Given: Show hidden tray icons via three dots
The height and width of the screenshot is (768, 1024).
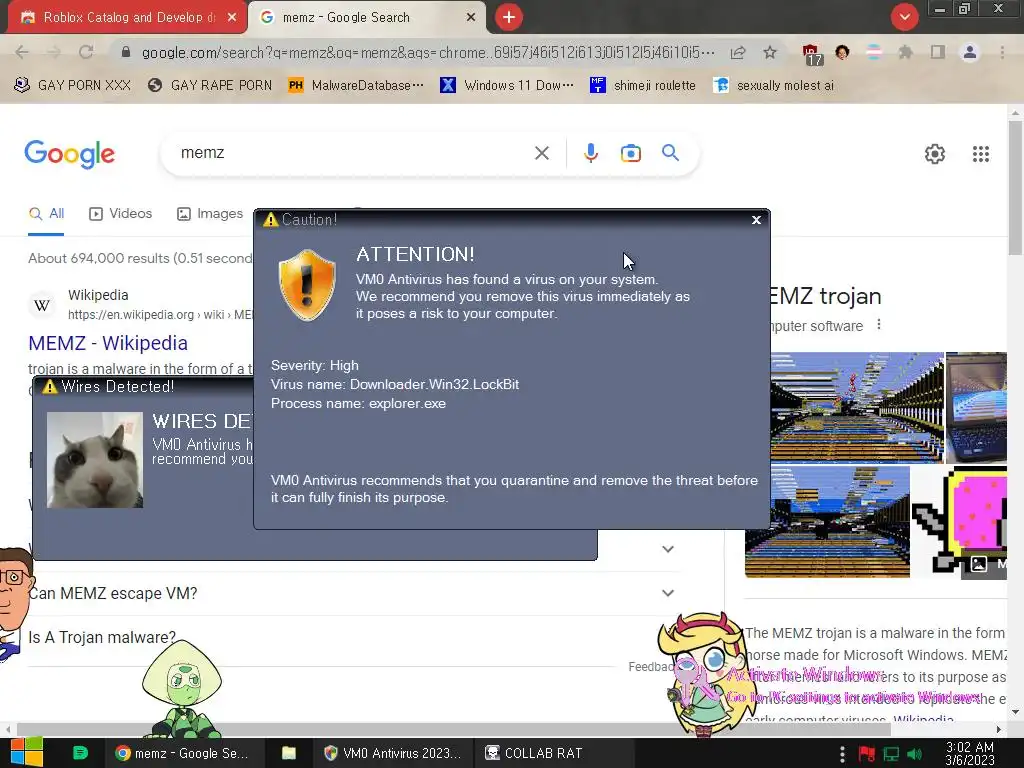Looking at the screenshot, I should [x=842, y=754].
